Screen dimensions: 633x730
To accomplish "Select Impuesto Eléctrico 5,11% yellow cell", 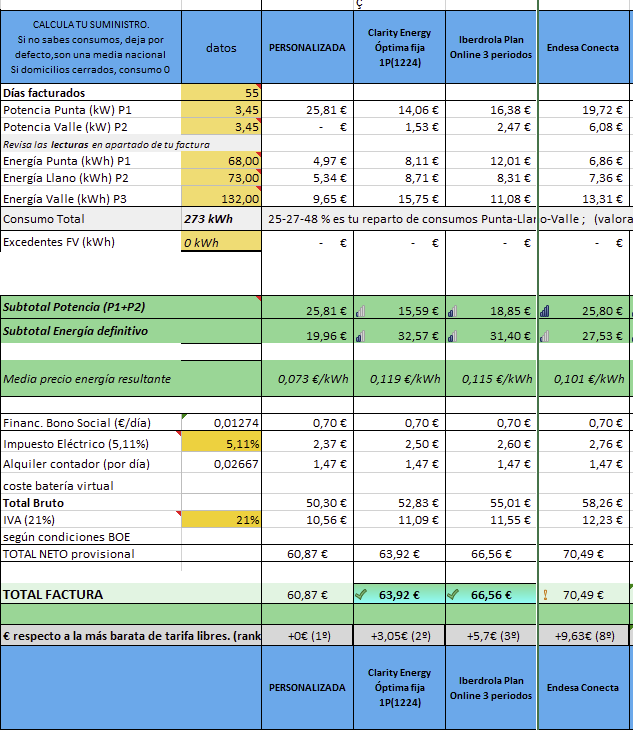I will click(221, 443).
